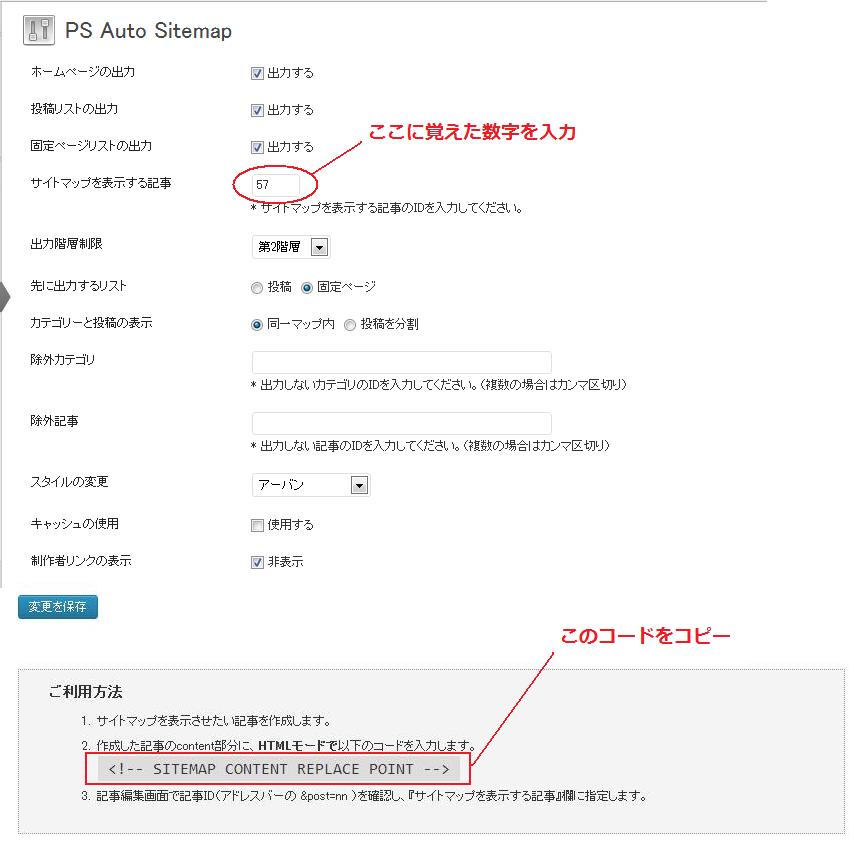Select the 同一マップ内 radio option
Screen dimensions: 854x845
point(257,325)
